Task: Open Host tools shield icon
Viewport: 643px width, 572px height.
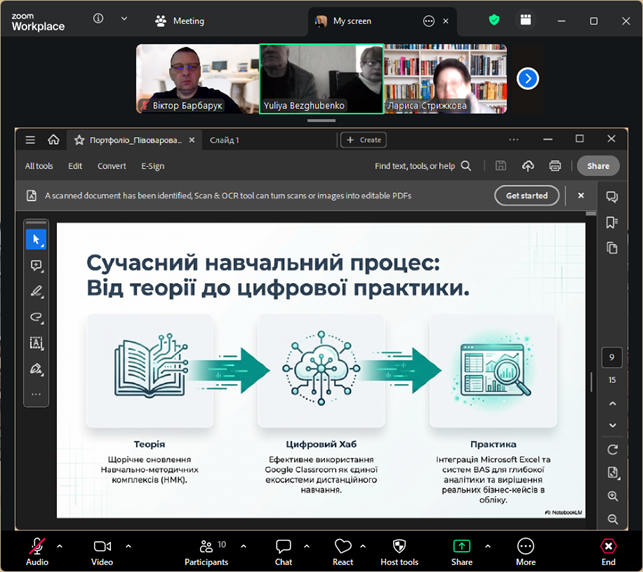Action: (x=399, y=547)
